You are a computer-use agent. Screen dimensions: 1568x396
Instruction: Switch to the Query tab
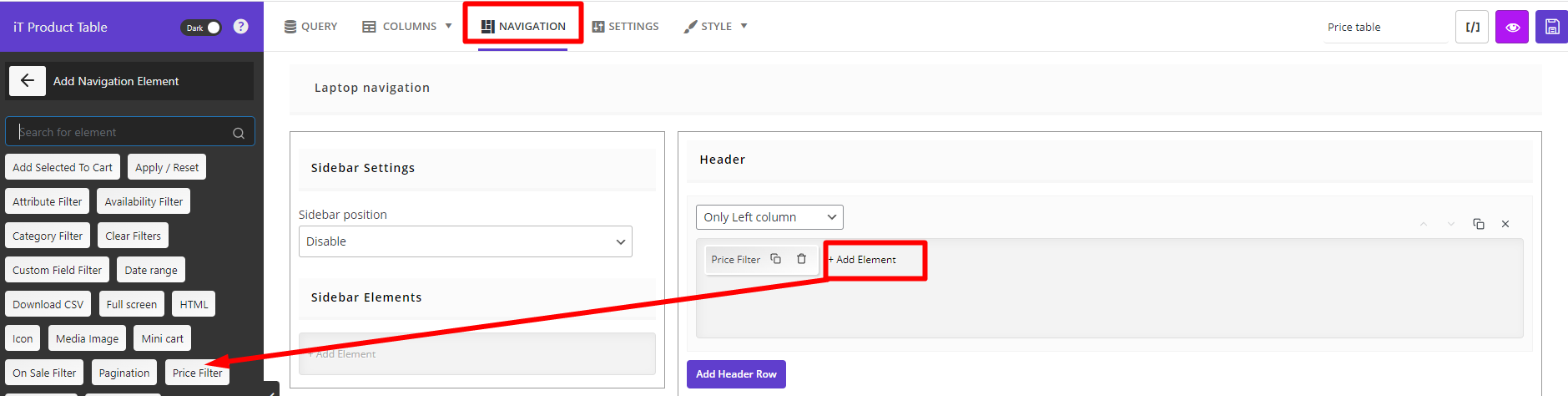click(x=310, y=27)
